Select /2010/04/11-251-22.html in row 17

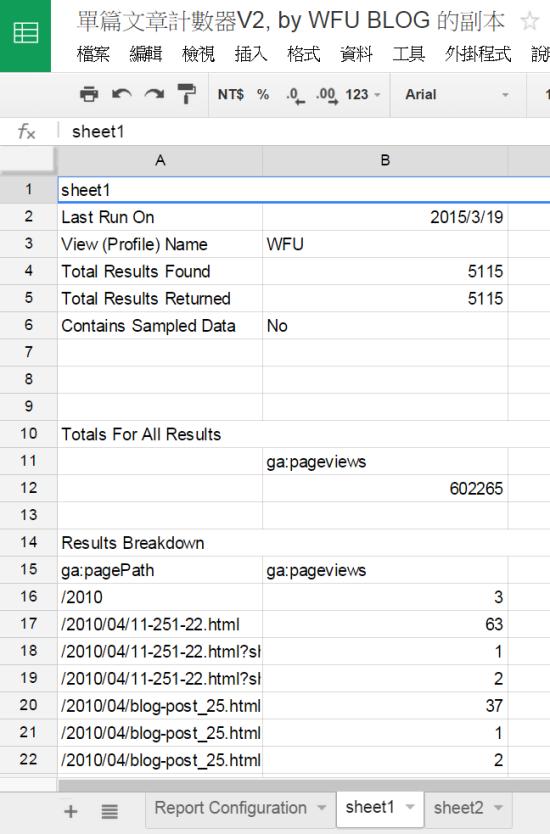(160, 624)
